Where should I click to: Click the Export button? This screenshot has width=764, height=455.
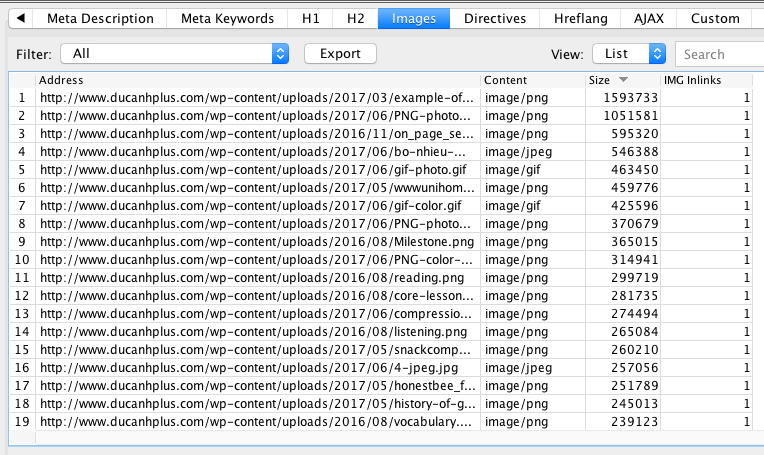[x=340, y=54]
